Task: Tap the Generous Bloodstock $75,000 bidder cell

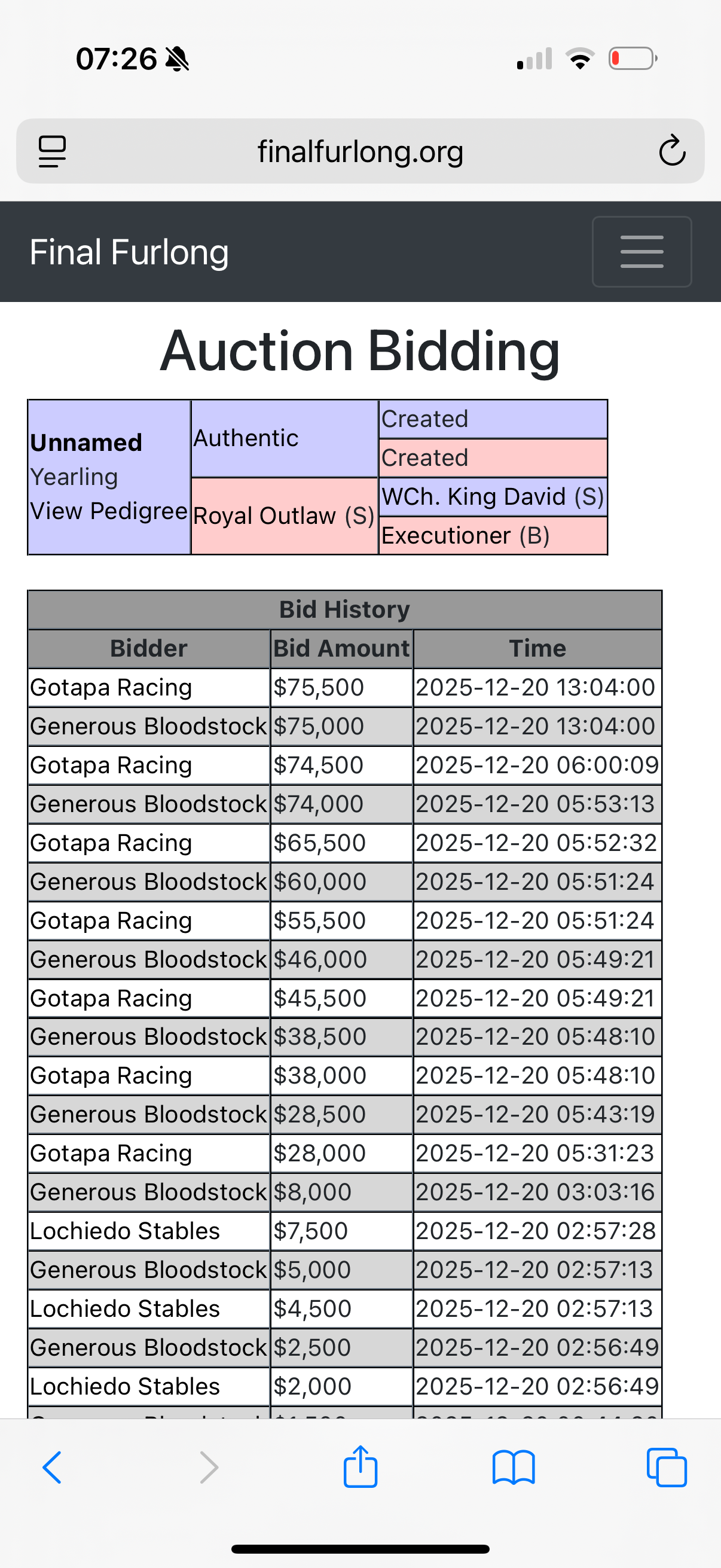Action: pos(148,726)
